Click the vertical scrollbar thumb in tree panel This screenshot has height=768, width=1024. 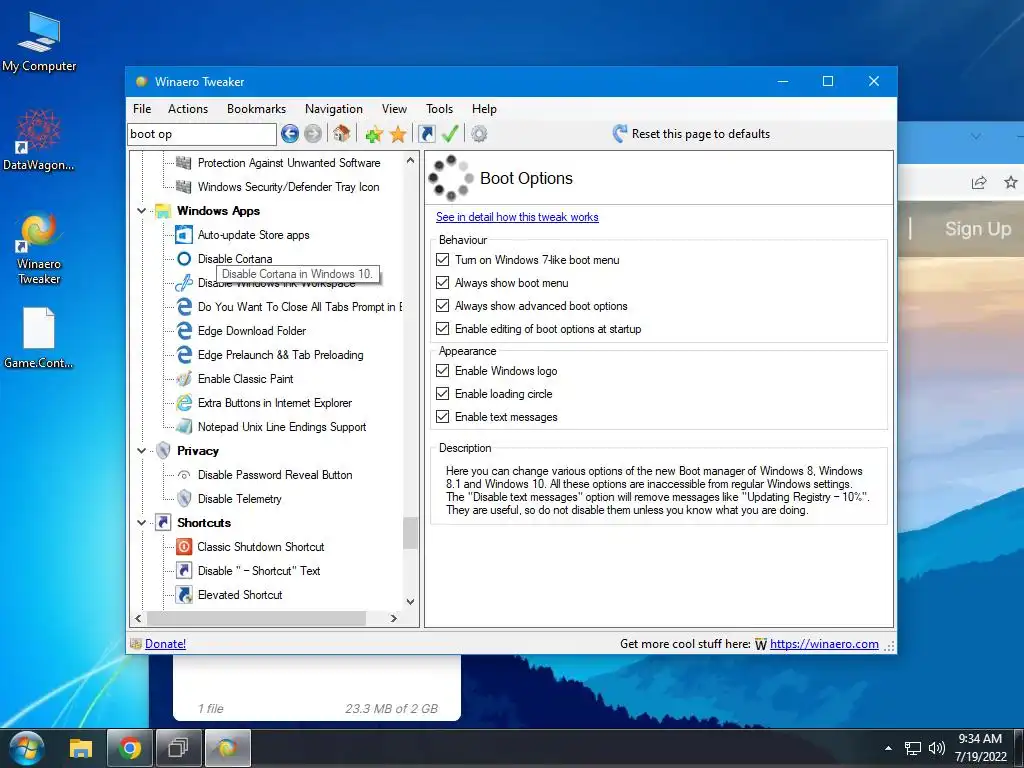click(410, 533)
